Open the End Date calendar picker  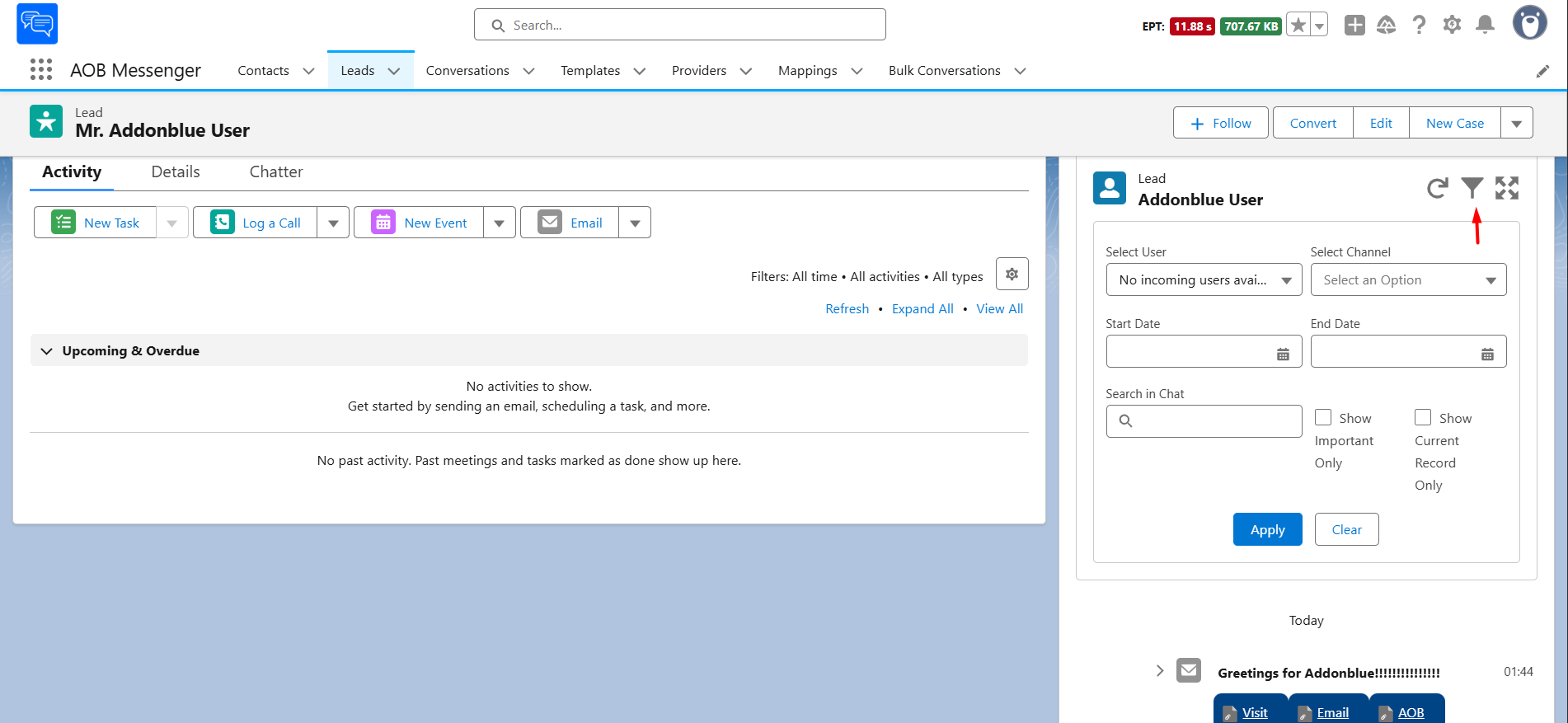1487,354
